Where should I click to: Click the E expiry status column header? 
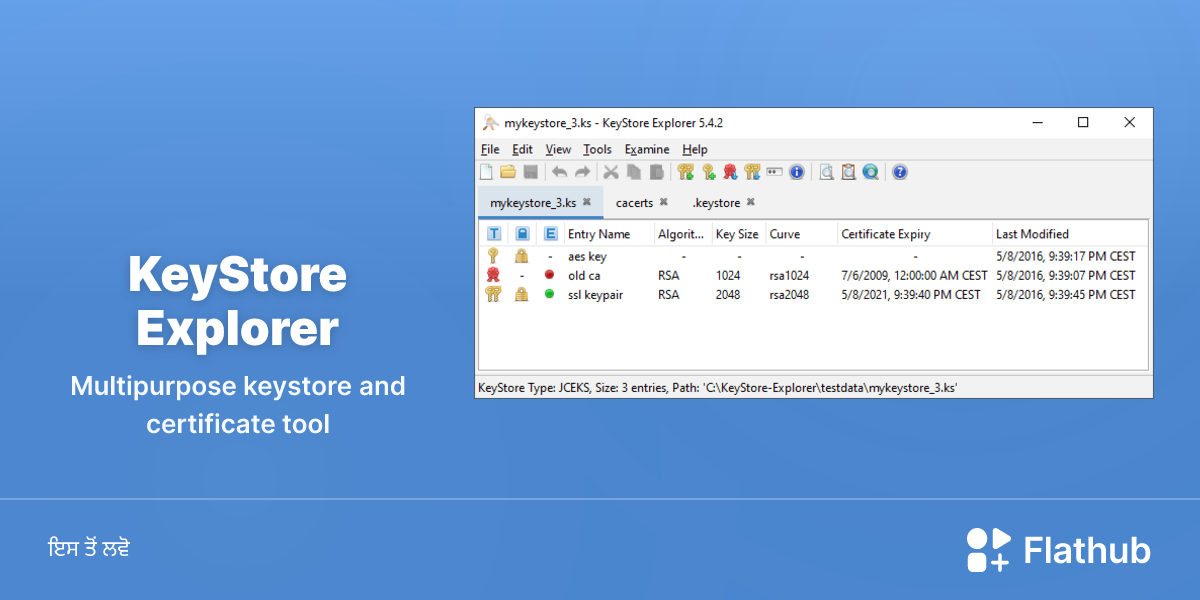tap(550, 234)
